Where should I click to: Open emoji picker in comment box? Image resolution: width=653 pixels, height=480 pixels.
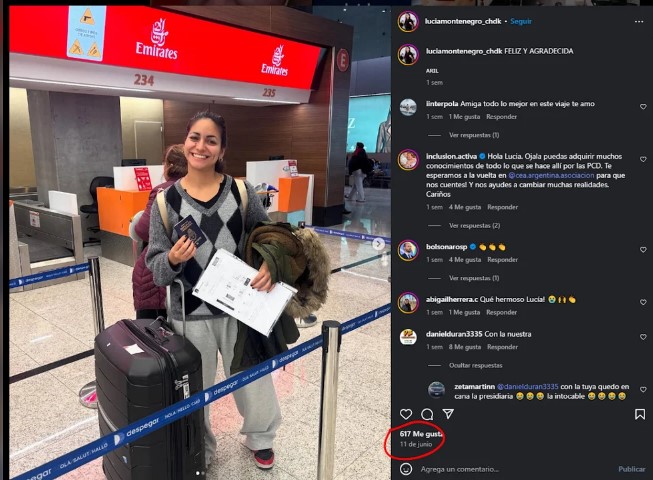(406, 469)
